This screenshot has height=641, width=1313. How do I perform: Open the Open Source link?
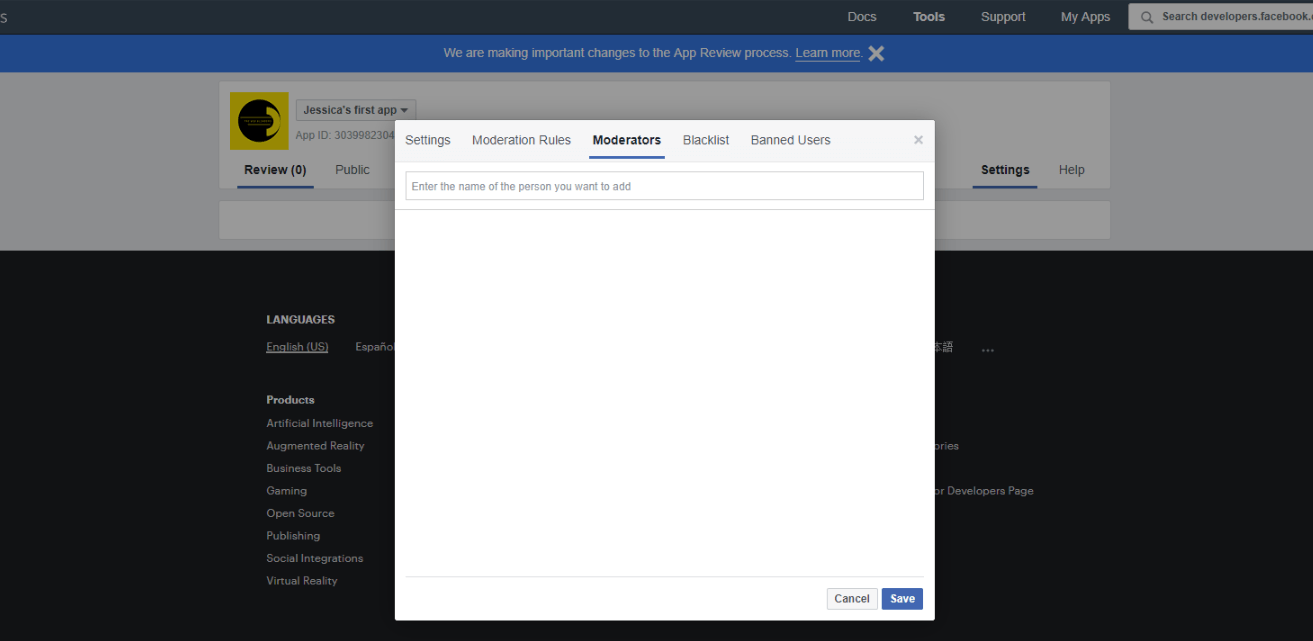pyautogui.click(x=300, y=513)
